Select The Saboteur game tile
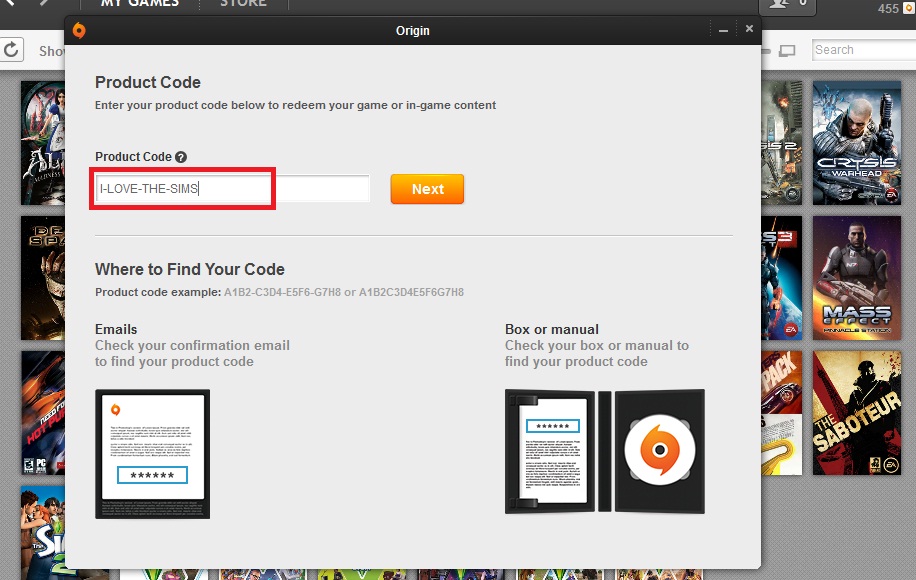This screenshot has width=916, height=580. tap(856, 413)
